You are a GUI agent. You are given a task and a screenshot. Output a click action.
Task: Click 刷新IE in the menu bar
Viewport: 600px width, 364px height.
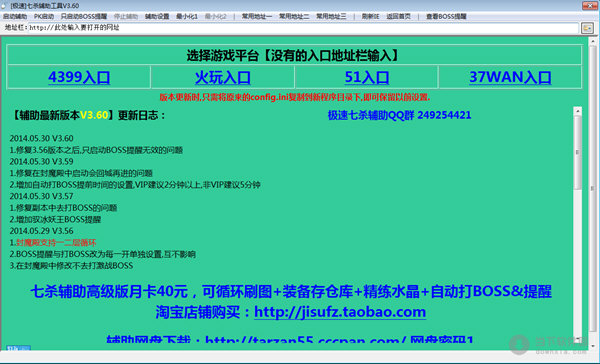click(x=370, y=16)
